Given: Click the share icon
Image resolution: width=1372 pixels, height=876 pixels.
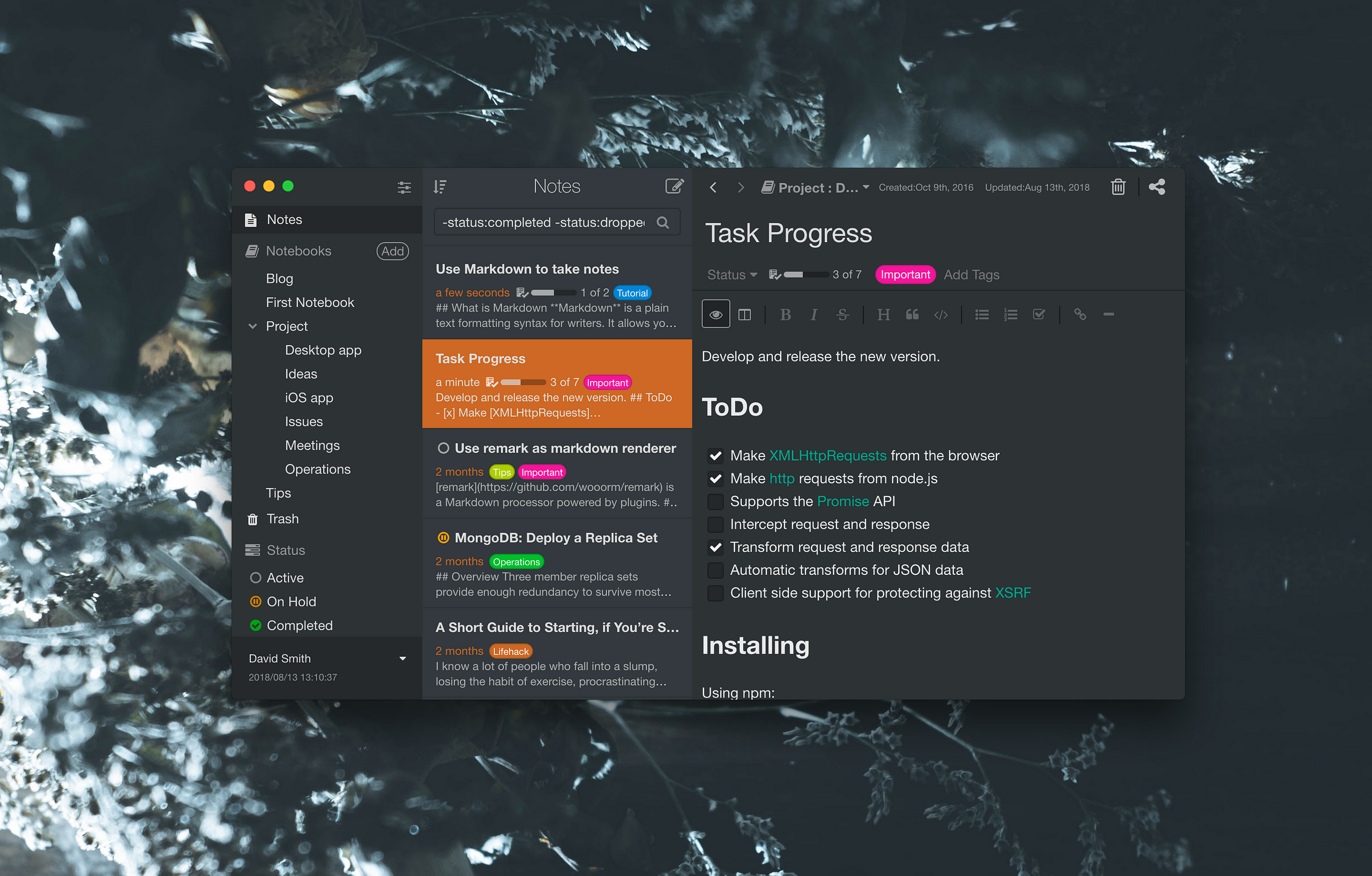Looking at the screenshot, I should coord(1156,187).
